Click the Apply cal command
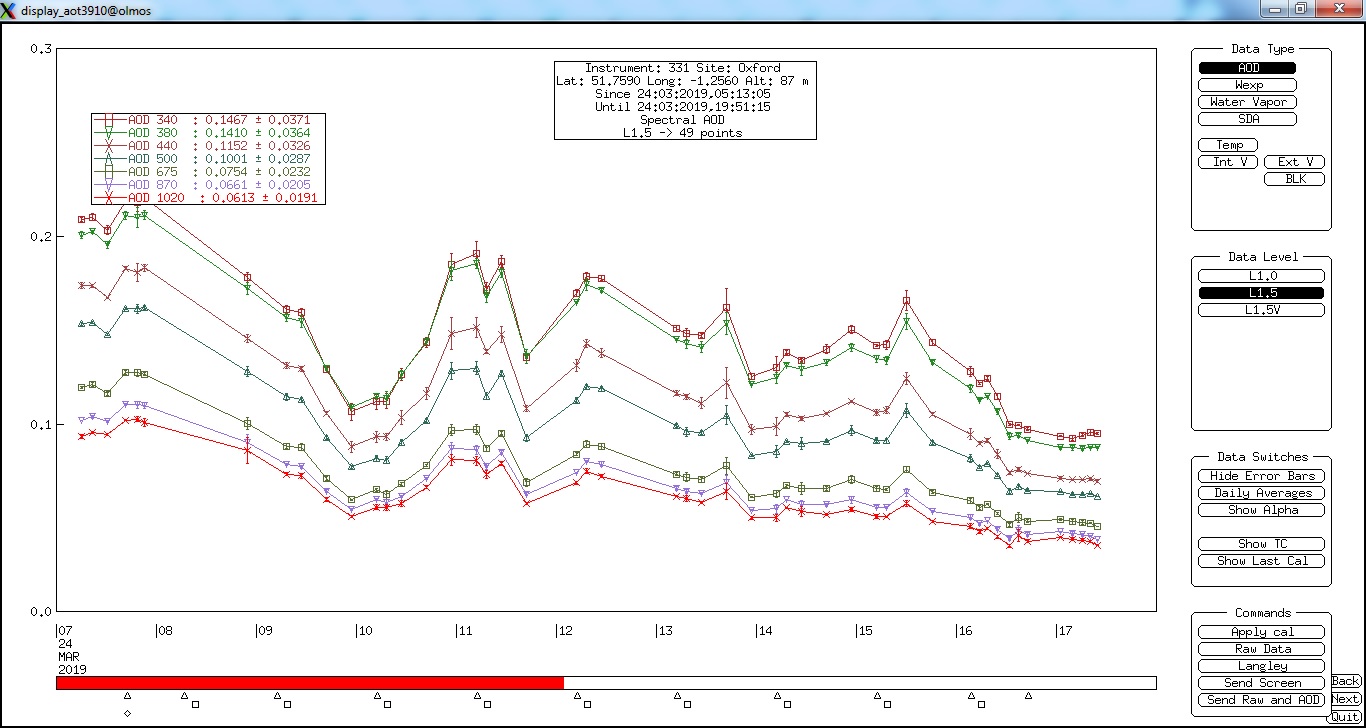 pyautogui.click(x=1261, y=632)
